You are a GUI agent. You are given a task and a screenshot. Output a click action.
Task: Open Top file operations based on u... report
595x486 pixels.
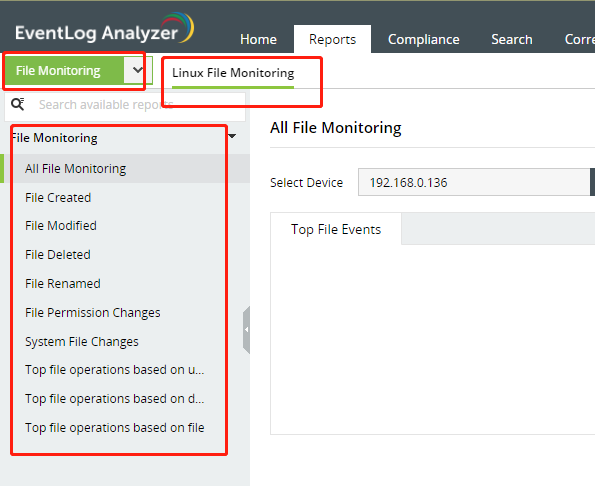tap(115, 370)
